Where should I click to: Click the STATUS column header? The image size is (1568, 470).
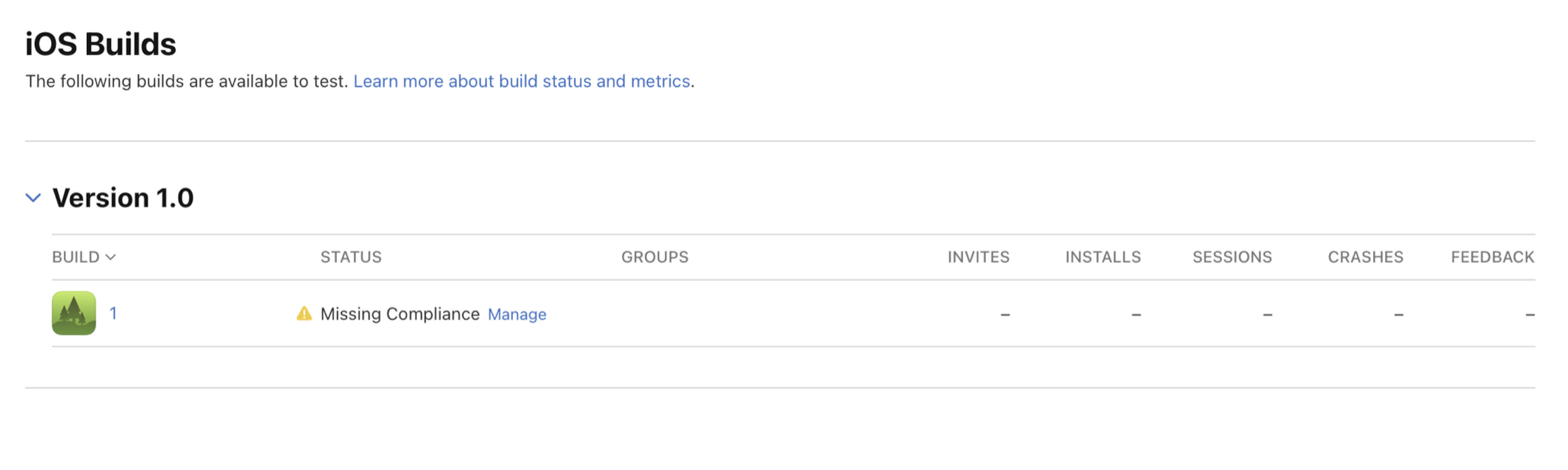tap(352, 257)
